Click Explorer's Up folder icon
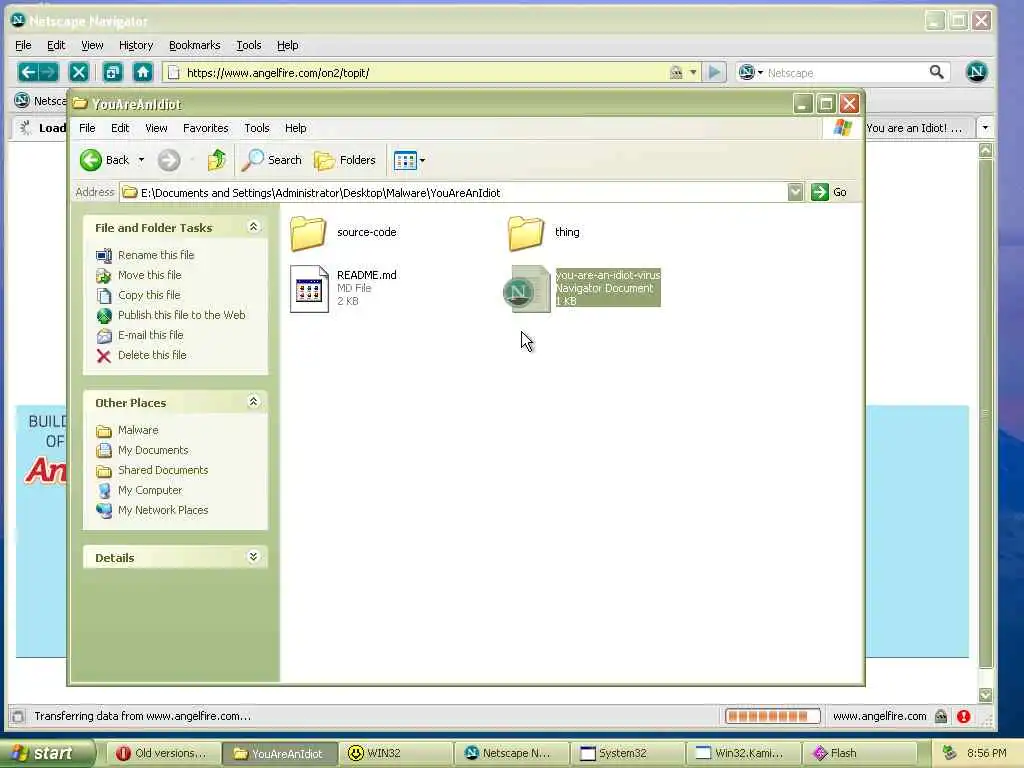This screenshot has width=1024, height=768. (x=217, y=160)
